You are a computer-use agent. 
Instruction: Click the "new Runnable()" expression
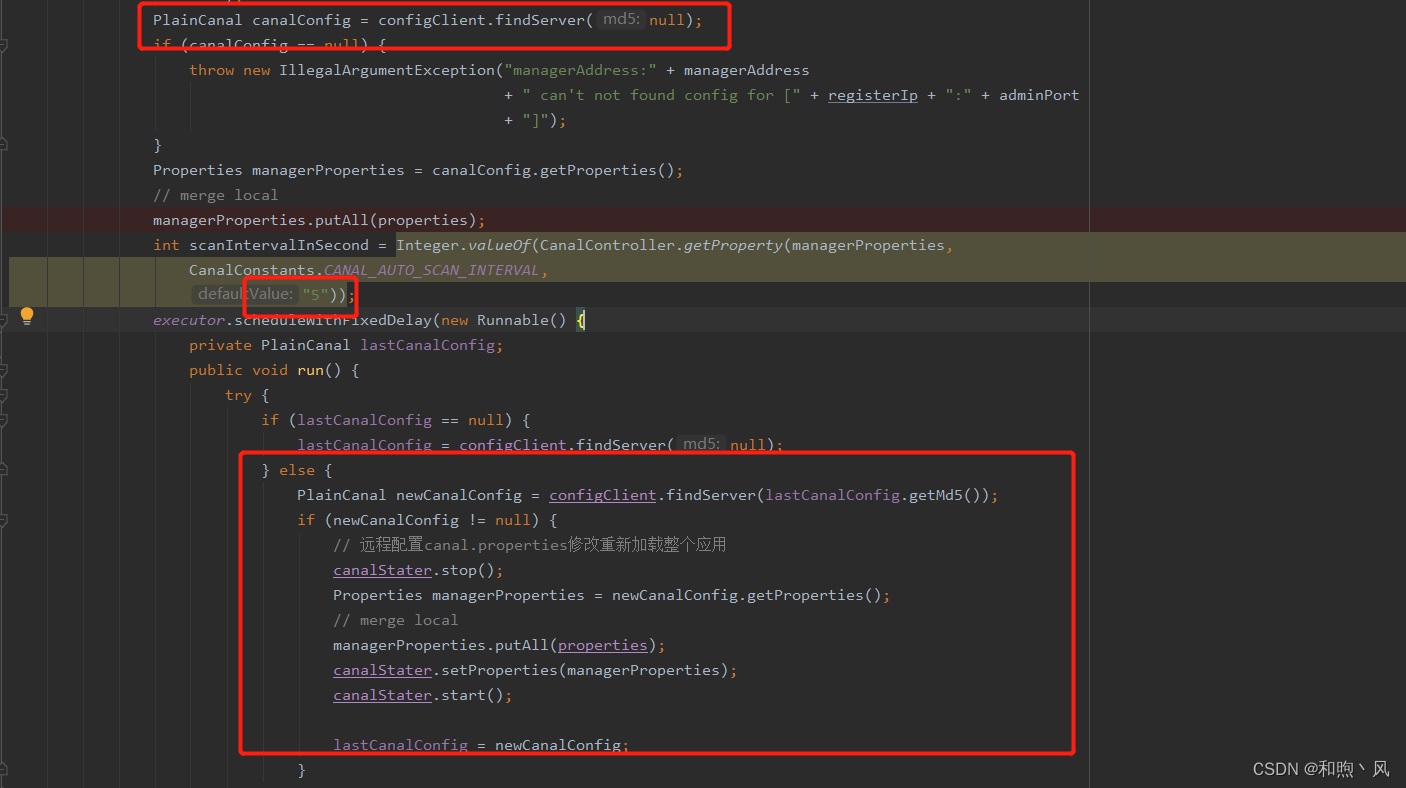(504, 319)
